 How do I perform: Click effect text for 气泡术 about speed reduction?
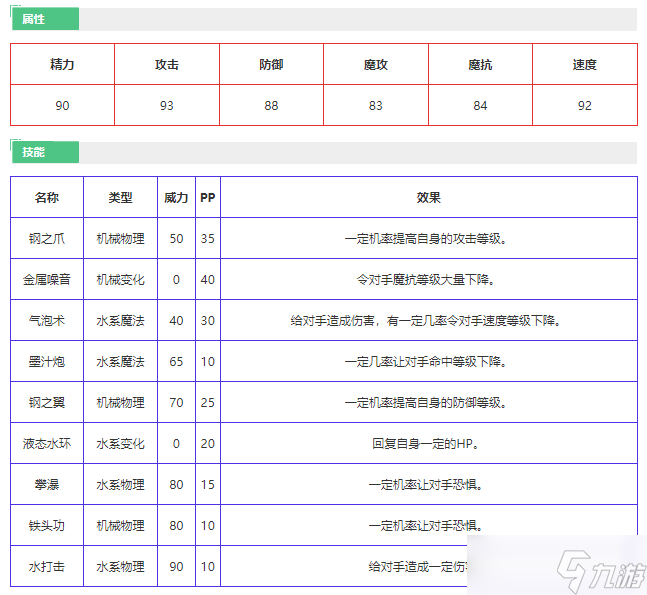[x=425, y=321]
